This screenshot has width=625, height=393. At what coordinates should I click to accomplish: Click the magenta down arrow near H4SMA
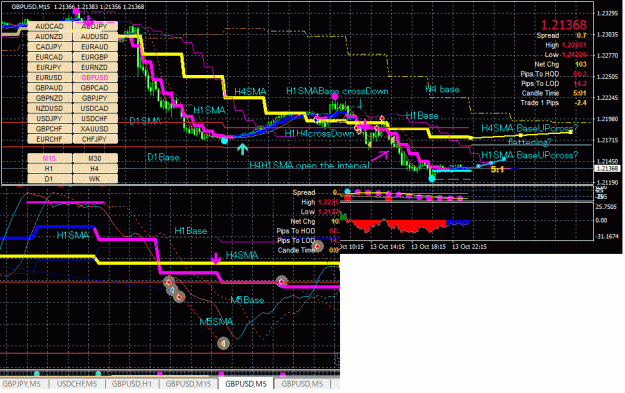click(x=216, y=259)
